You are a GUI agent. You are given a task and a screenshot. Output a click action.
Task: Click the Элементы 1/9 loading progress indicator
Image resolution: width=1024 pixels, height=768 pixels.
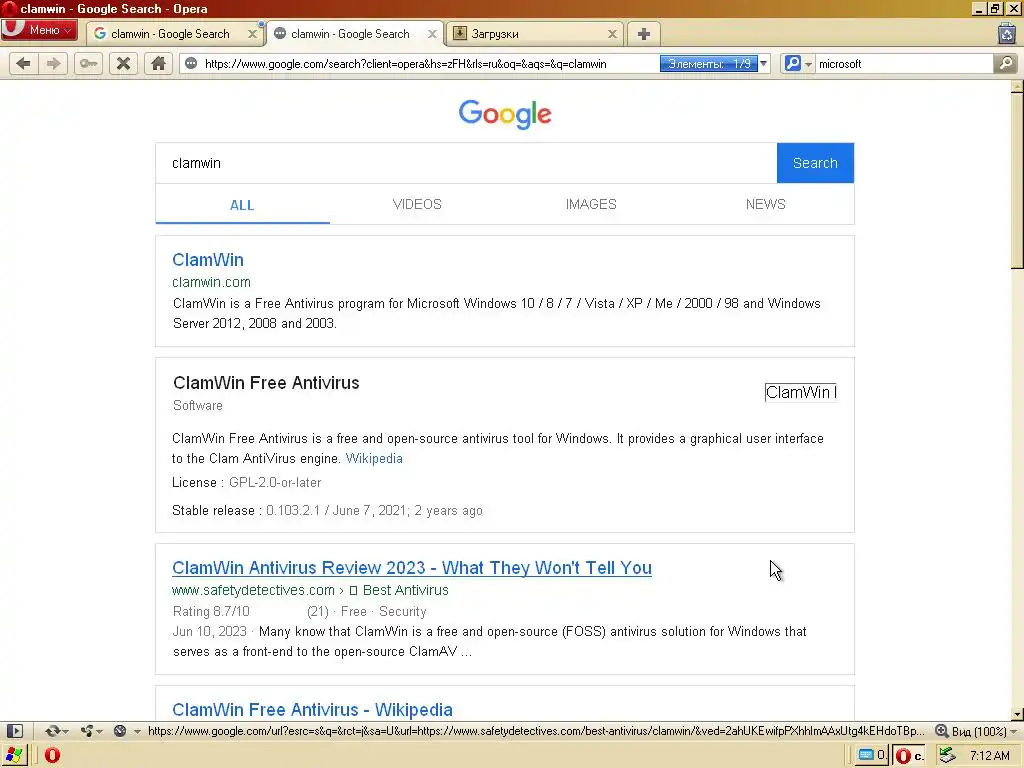click(709, 64)
